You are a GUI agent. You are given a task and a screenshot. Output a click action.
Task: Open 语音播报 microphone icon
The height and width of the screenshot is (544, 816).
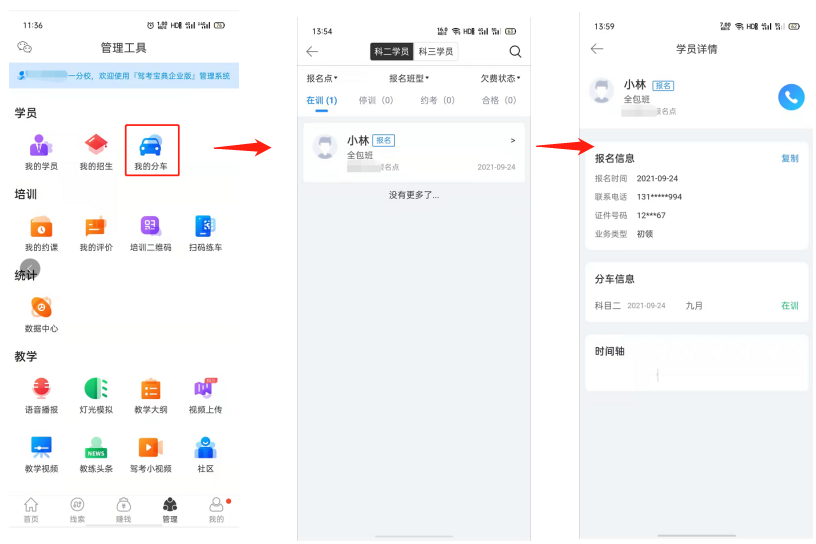pyautogui.click(x=41, y=395)
